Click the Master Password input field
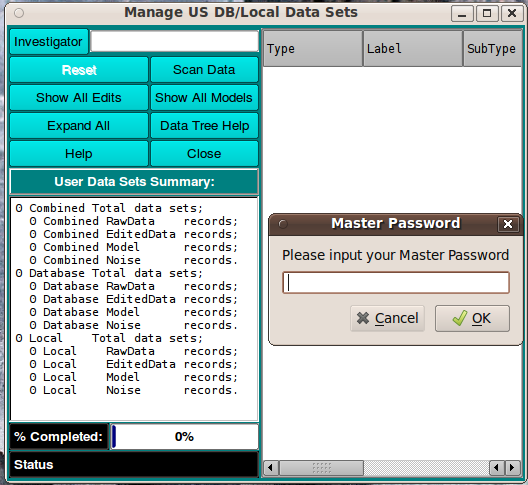The height and width of the screenshot is (485, 528). (396, 283)
